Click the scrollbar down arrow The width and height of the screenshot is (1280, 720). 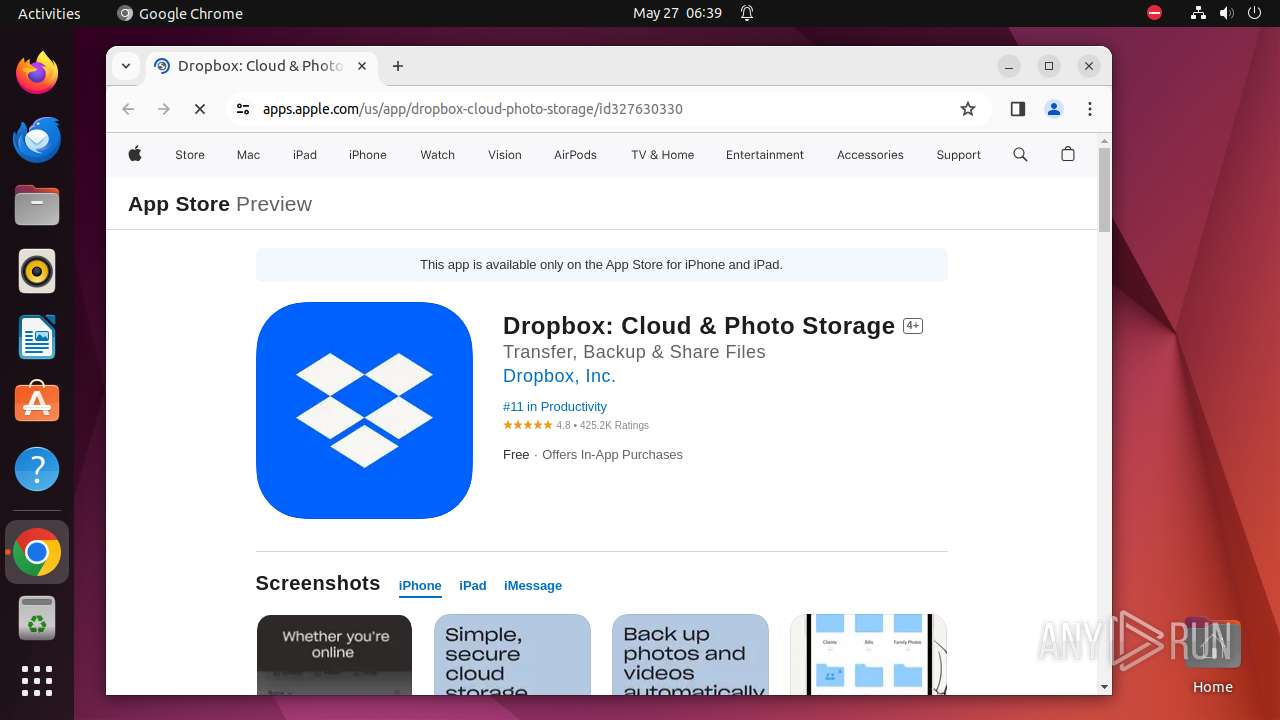[x=1105, y=687]
